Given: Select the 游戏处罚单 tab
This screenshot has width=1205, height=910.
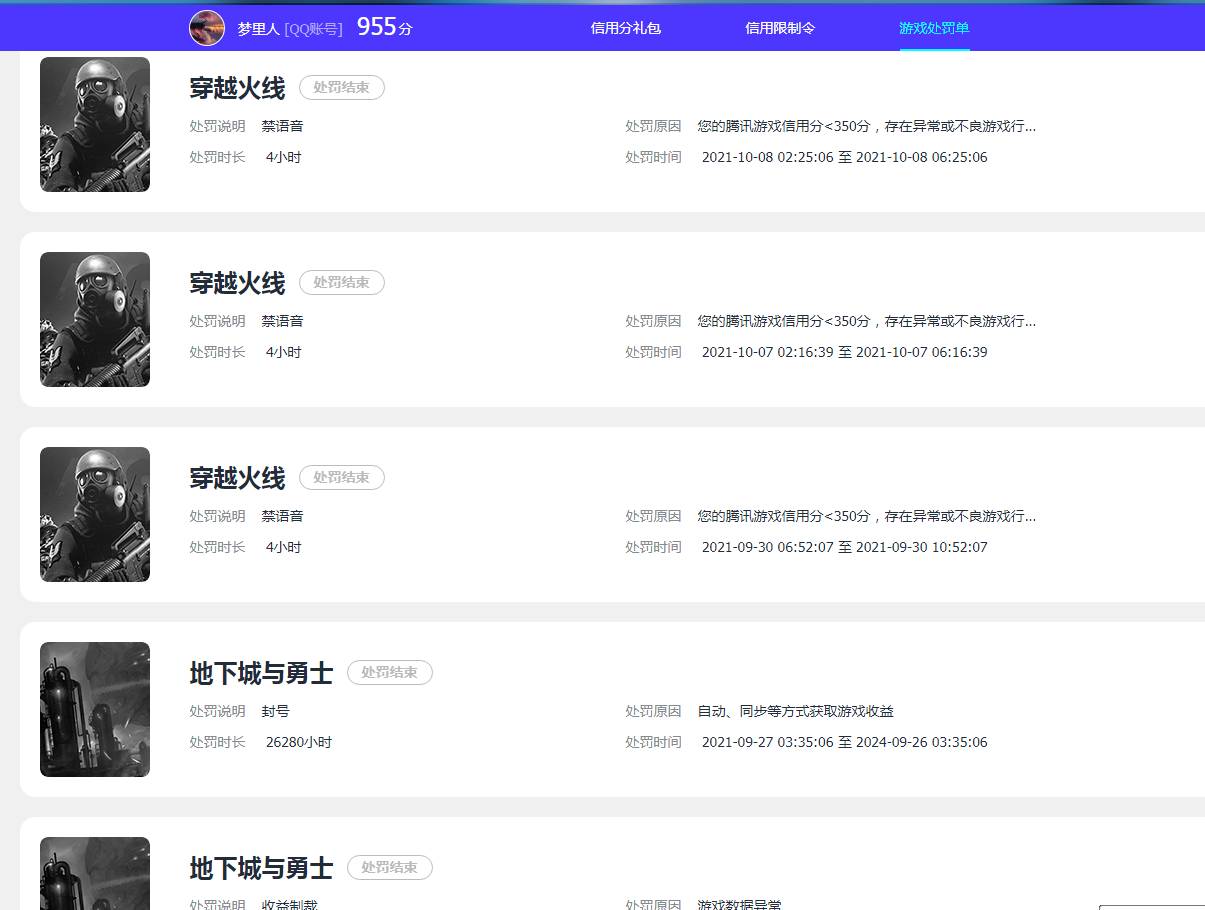Looking at the screenshot, I should click(x=934, y=27).
